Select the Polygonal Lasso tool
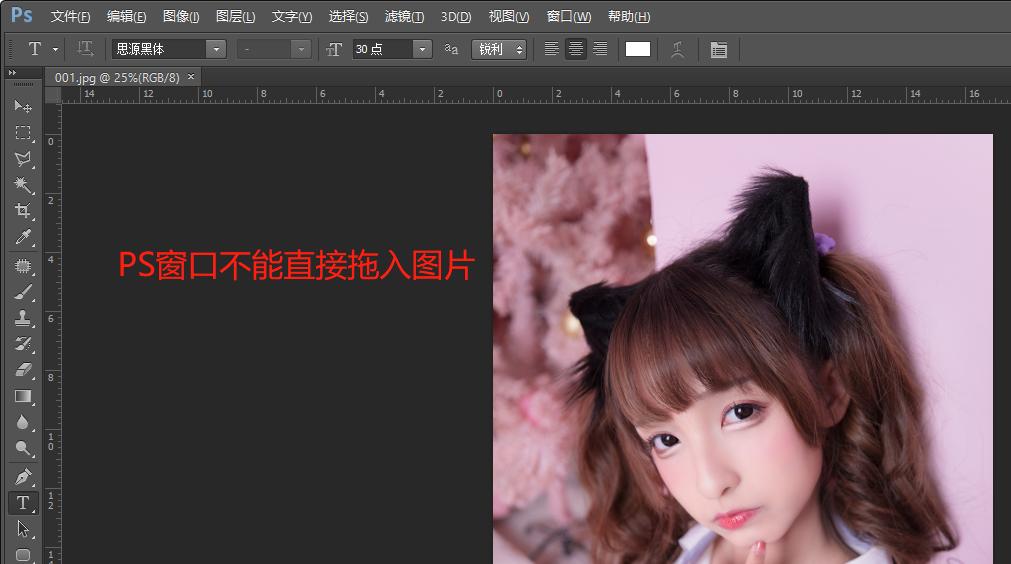 click(x=23, y=159)
